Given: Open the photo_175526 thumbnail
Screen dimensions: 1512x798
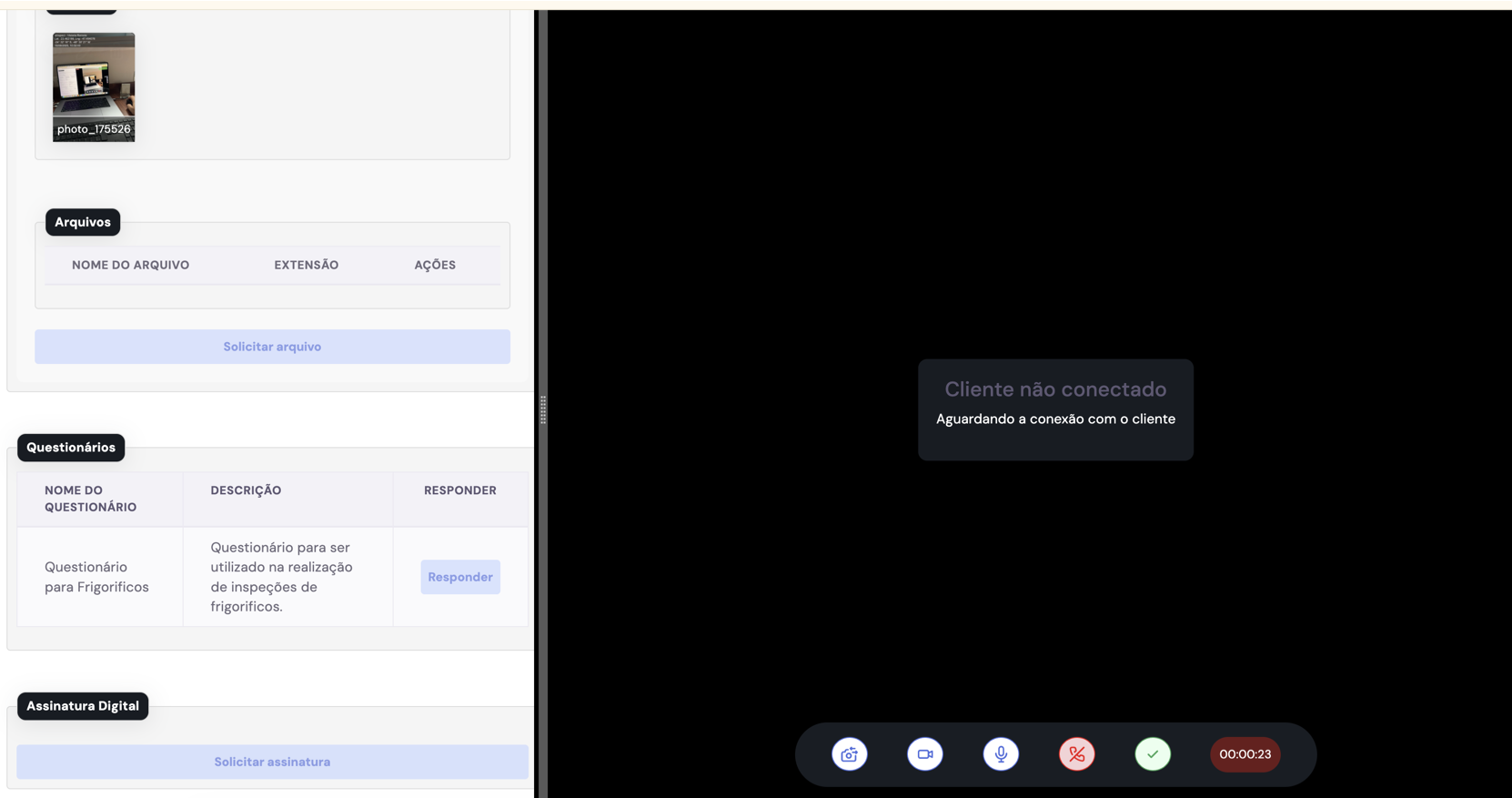Looking at the screenshot, I should [94, 87].
